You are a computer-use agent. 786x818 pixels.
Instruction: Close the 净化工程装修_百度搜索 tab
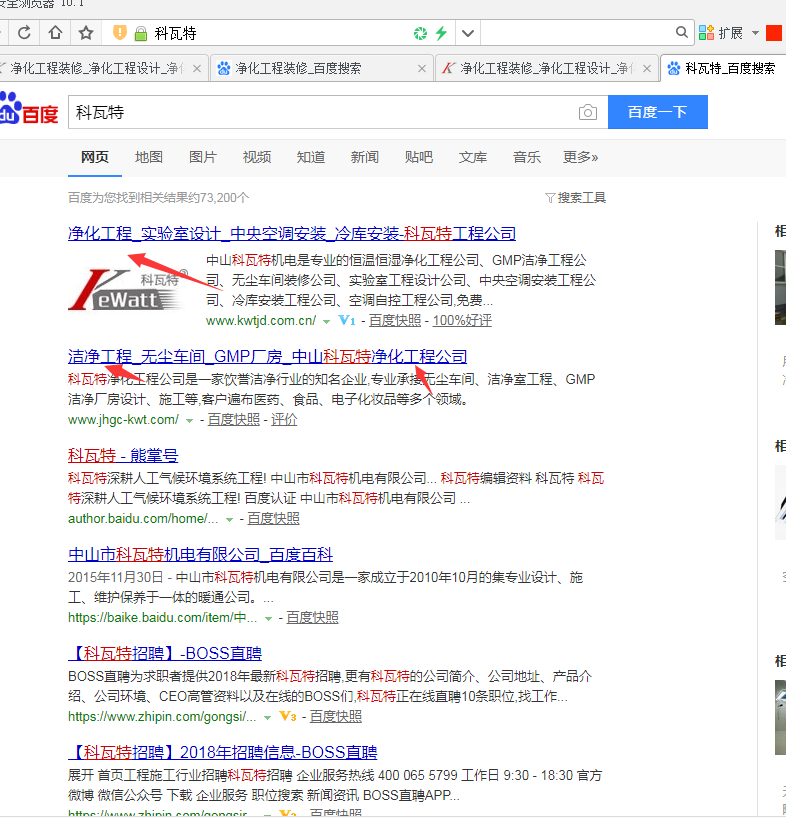422,69
